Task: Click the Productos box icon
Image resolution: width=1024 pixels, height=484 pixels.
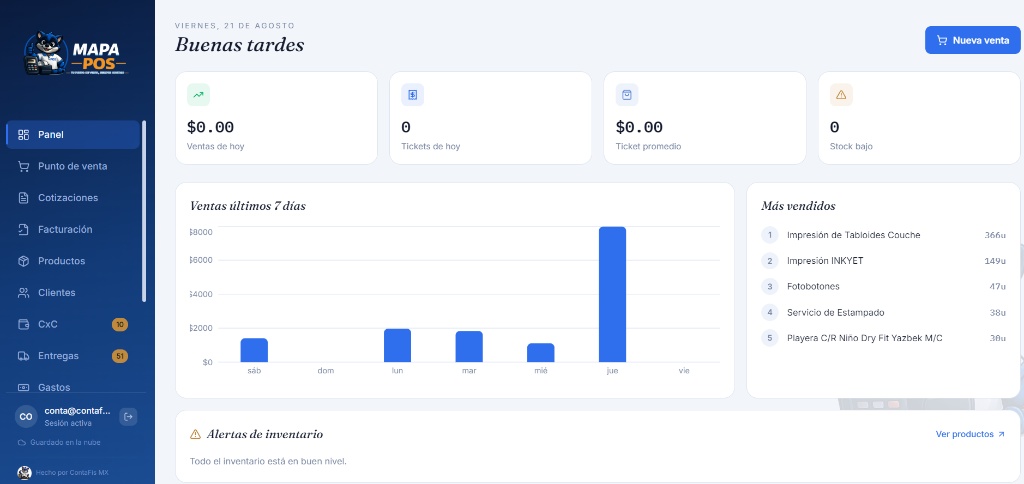Action: click(24, 261)
